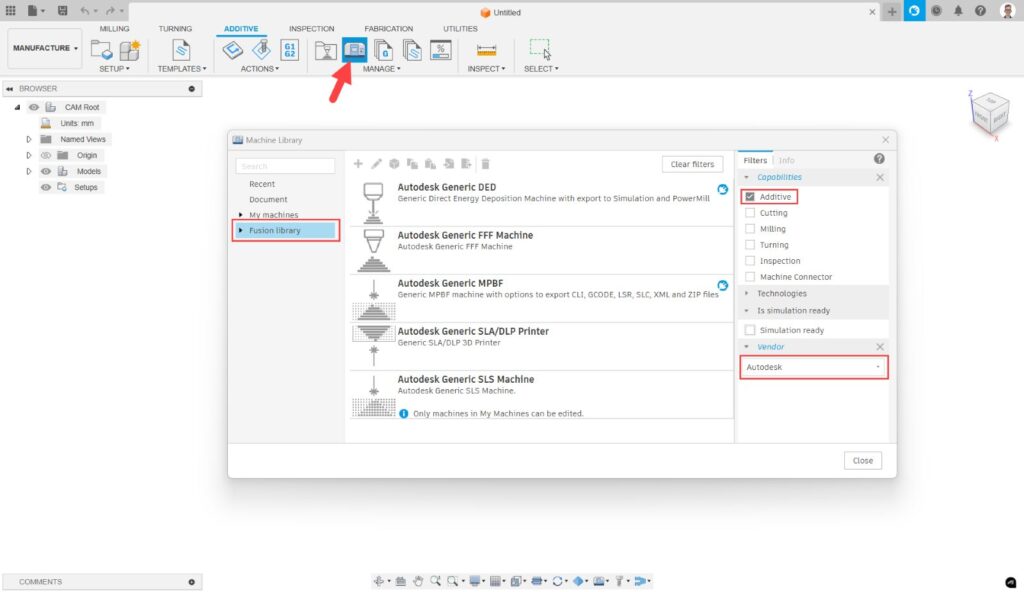Click the Generate additive toolpath icon
This screenshot has height=592, width=1024.
(232, 50)
